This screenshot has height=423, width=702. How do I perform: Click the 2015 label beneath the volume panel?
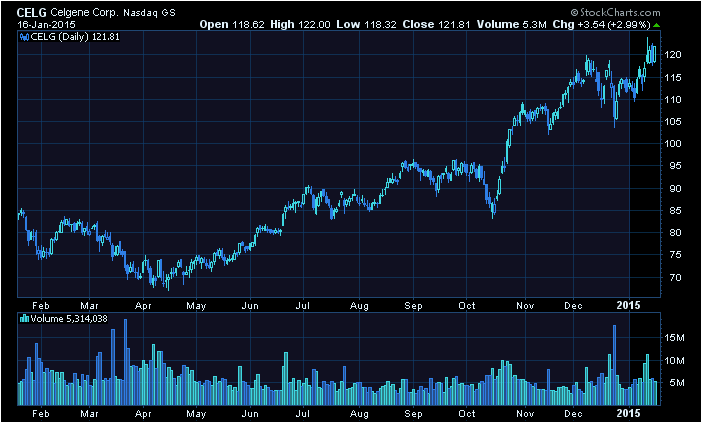tap(629, 412)
